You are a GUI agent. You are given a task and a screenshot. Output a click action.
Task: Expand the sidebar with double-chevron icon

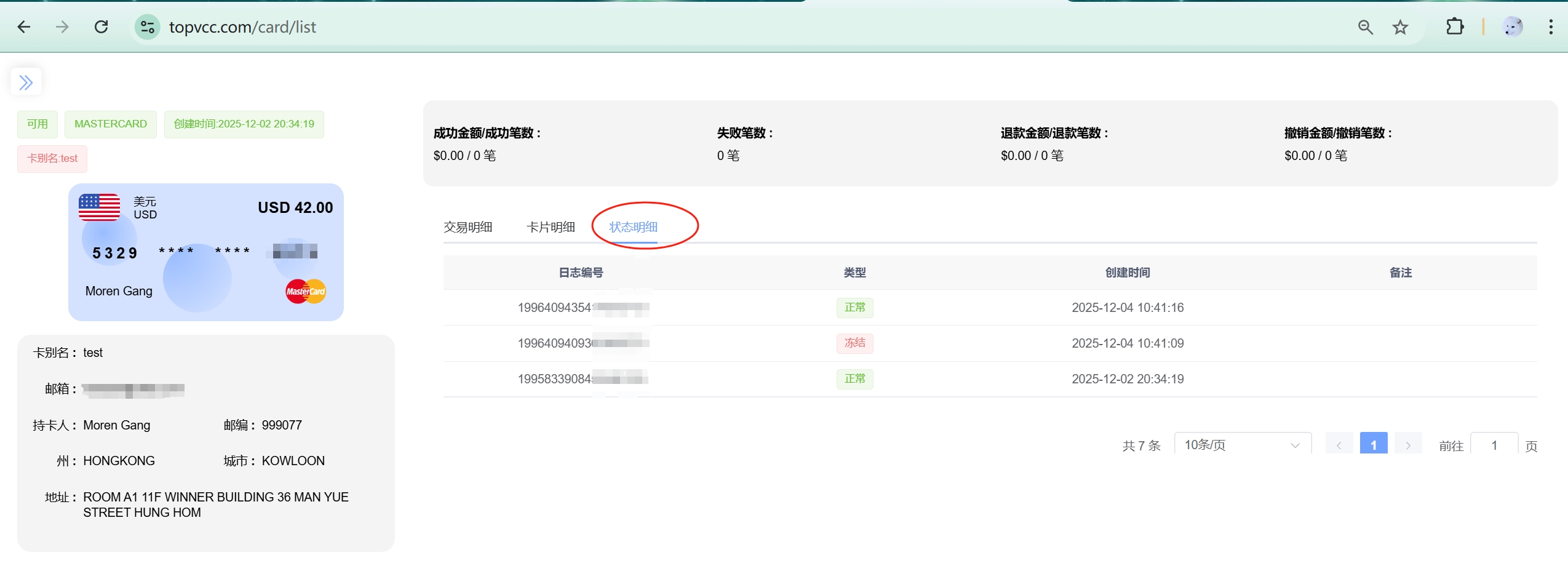coord(26,82)
